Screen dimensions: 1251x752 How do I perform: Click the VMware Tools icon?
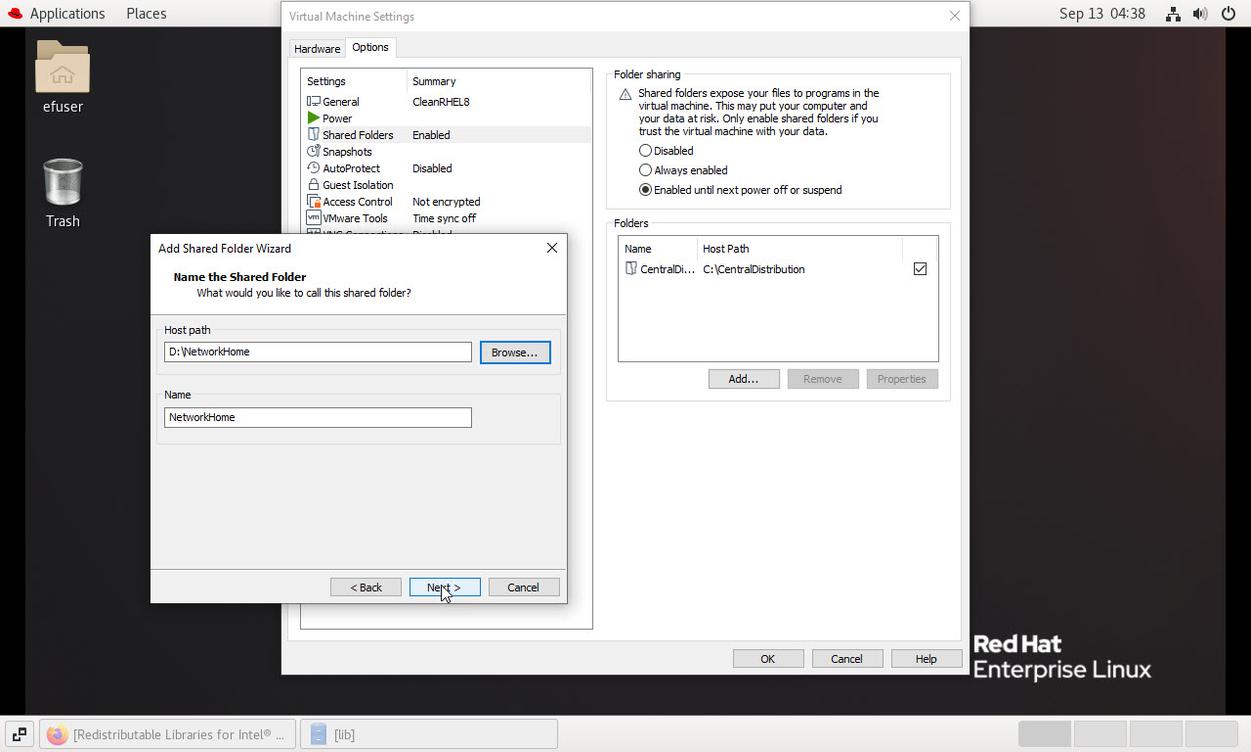coord(314,218)
